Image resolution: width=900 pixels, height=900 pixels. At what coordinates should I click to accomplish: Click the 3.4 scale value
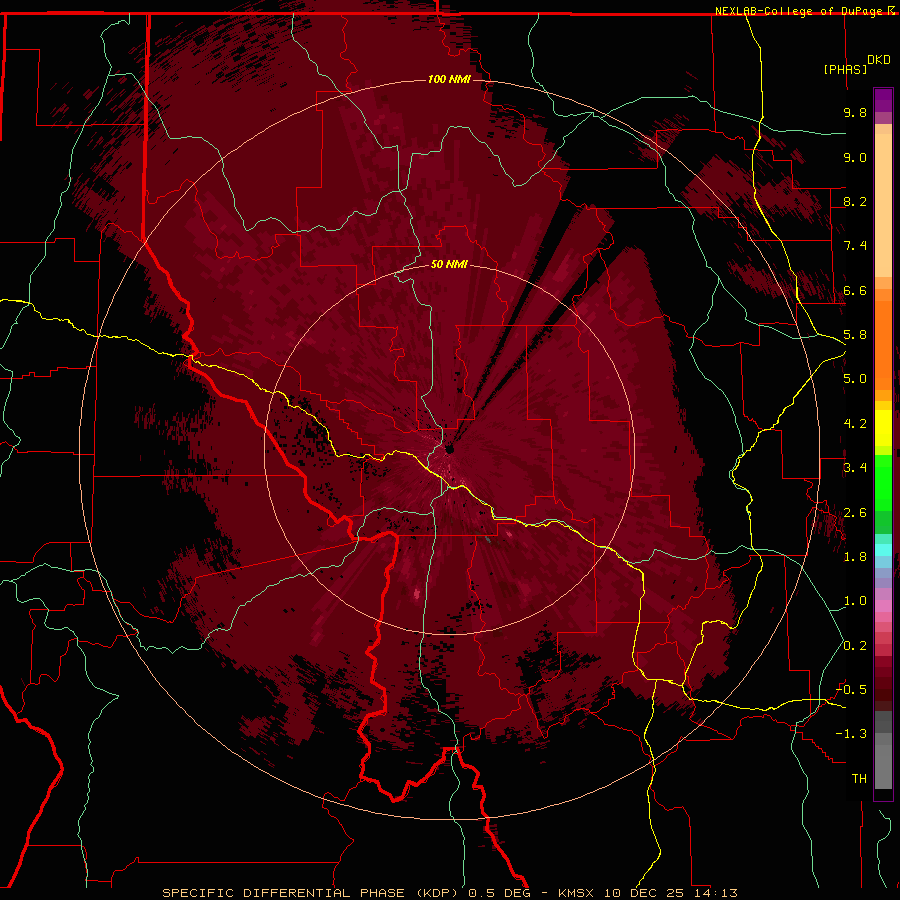(855, 468)
